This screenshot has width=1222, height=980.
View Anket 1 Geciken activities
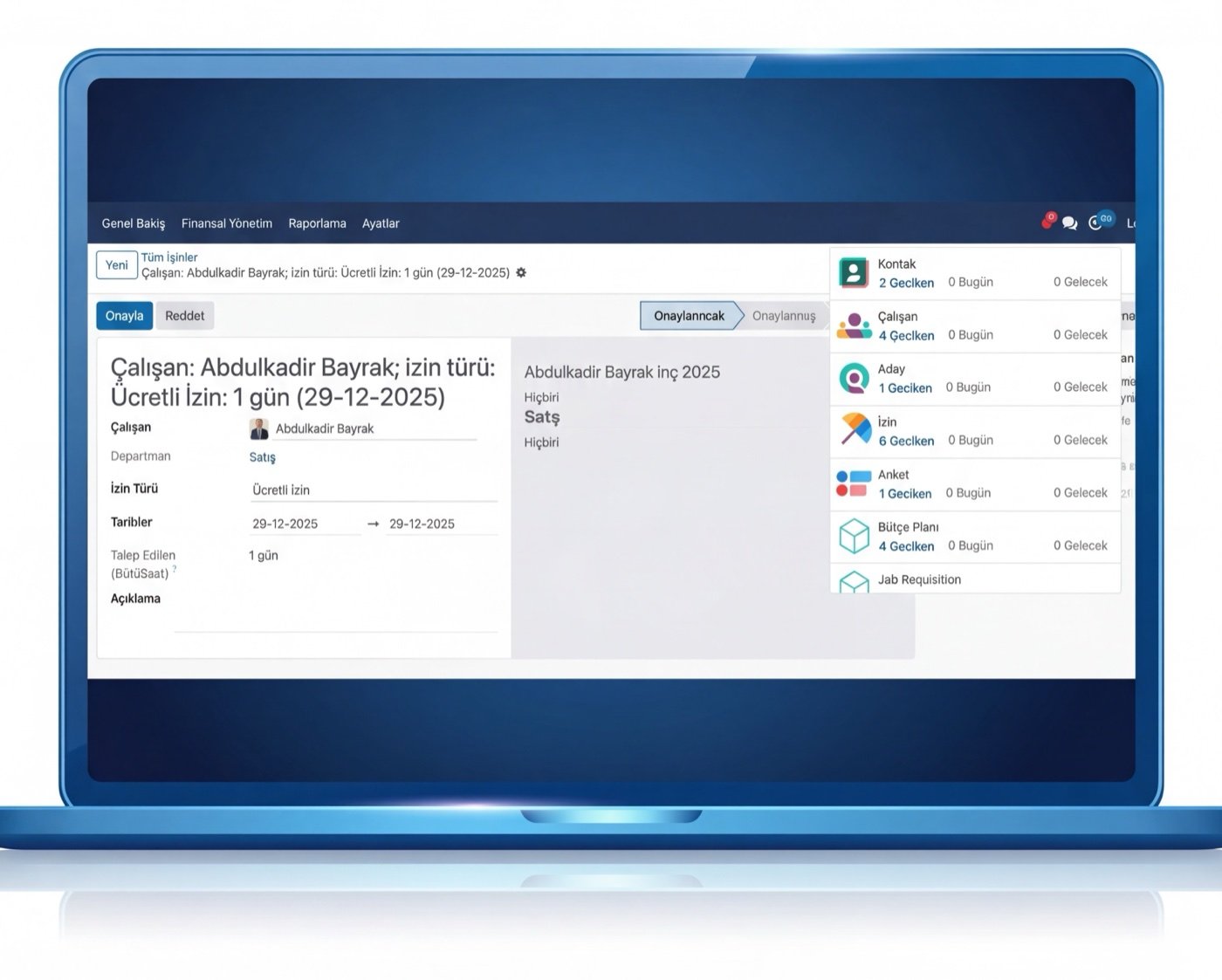(905, 494)
